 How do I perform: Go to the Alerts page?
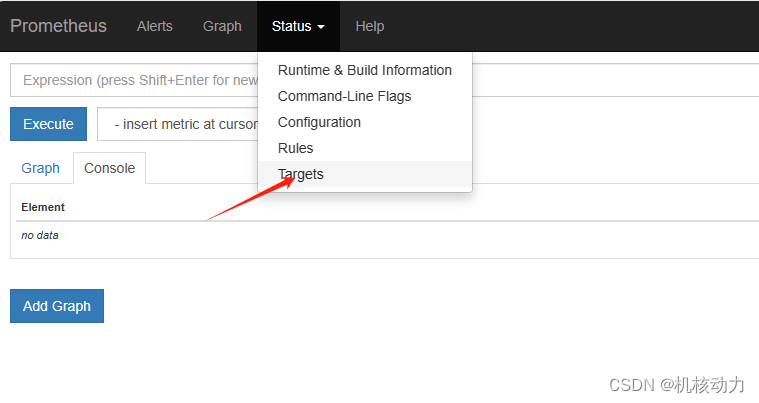point(154,26)
